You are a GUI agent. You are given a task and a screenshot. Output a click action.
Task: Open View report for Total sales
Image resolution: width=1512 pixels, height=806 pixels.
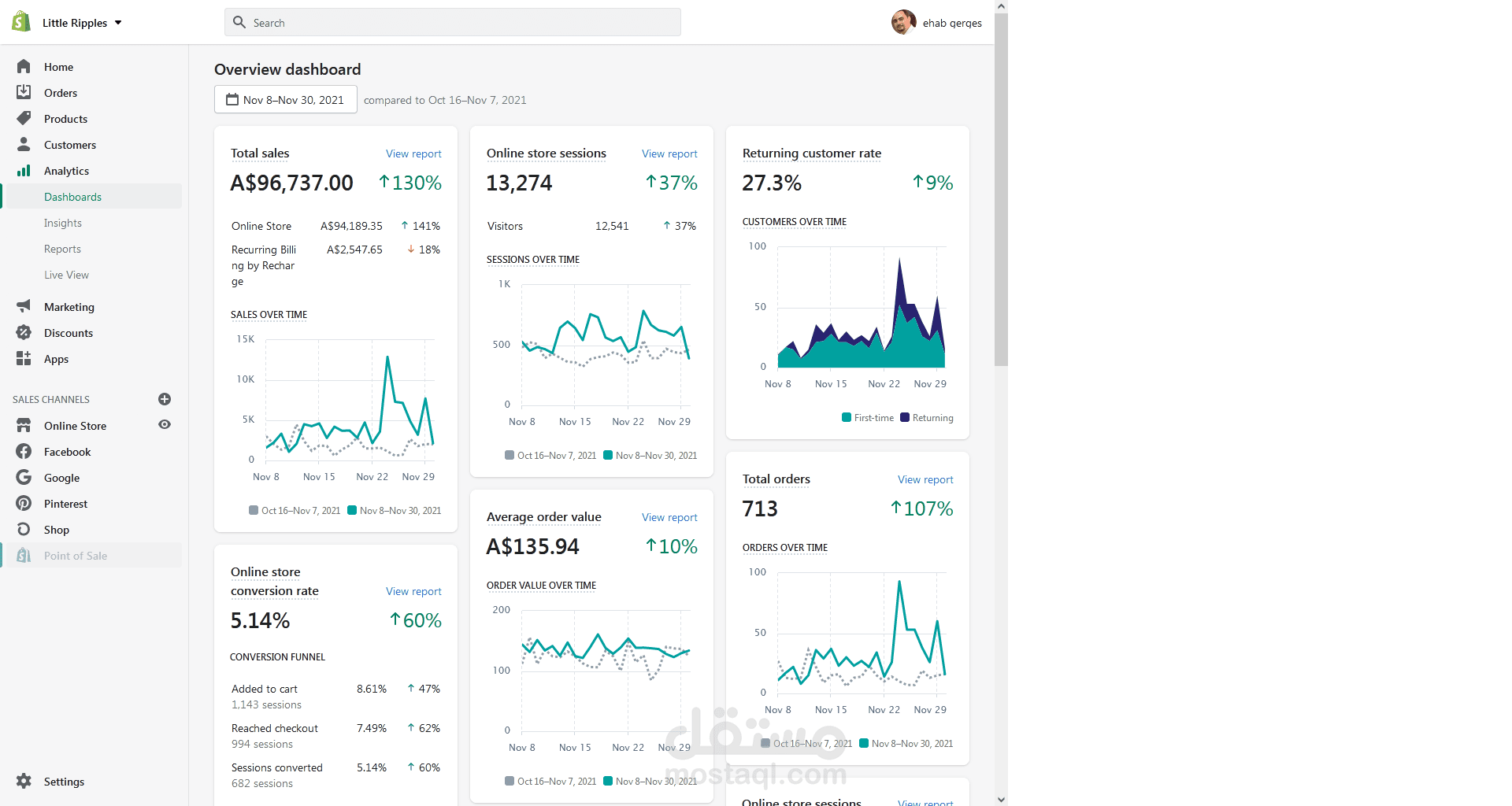[x=413, y=153]
